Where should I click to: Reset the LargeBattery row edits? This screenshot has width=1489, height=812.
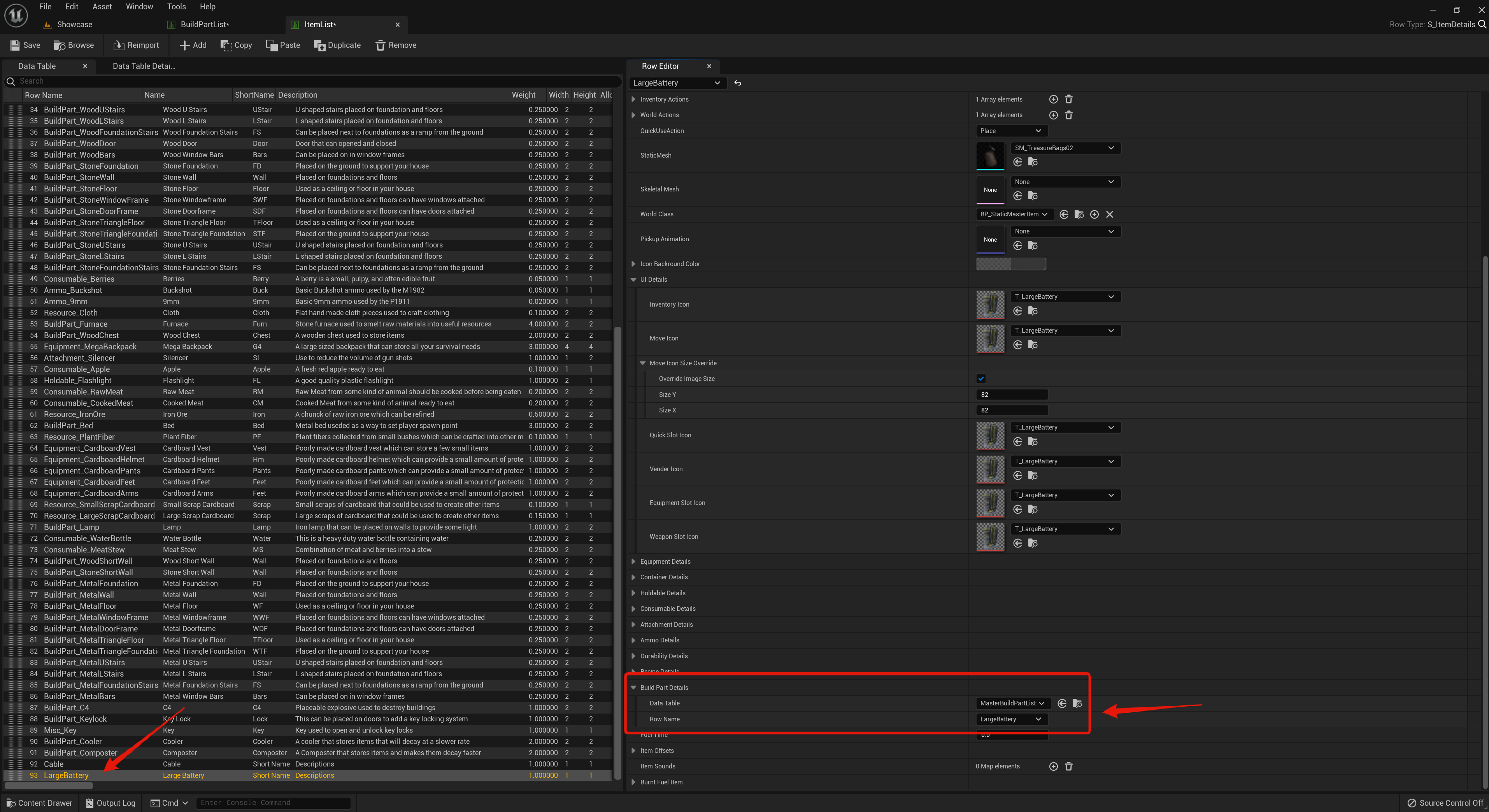pos(738,82)
